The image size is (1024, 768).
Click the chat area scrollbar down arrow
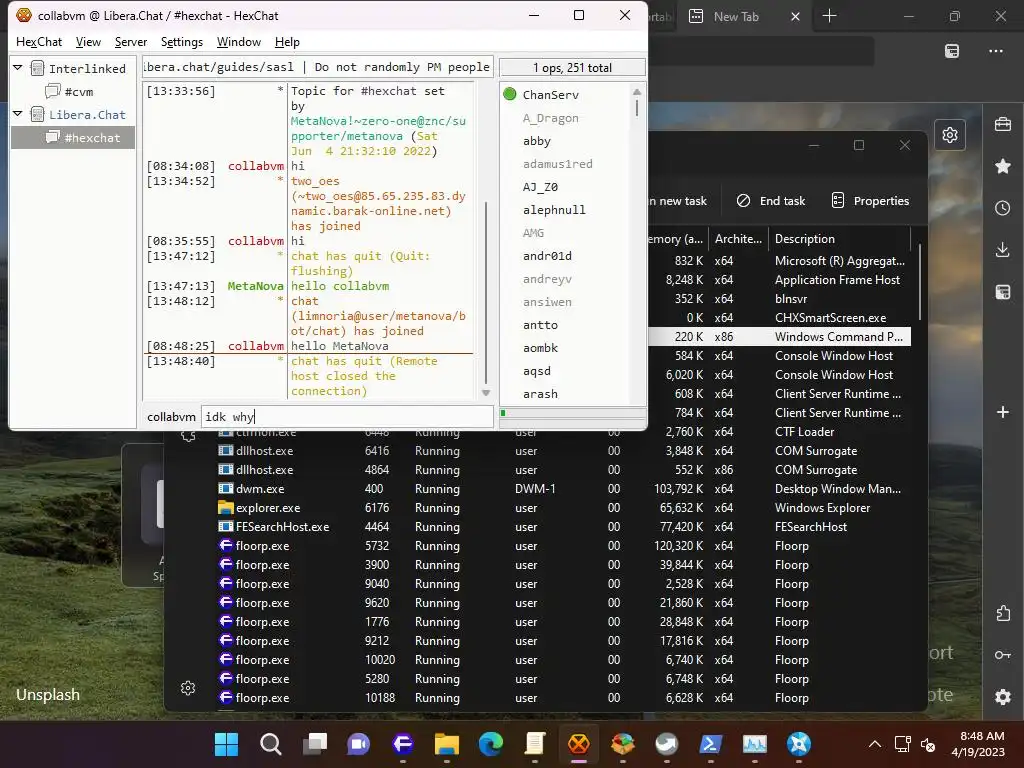(x=486, y=392)
